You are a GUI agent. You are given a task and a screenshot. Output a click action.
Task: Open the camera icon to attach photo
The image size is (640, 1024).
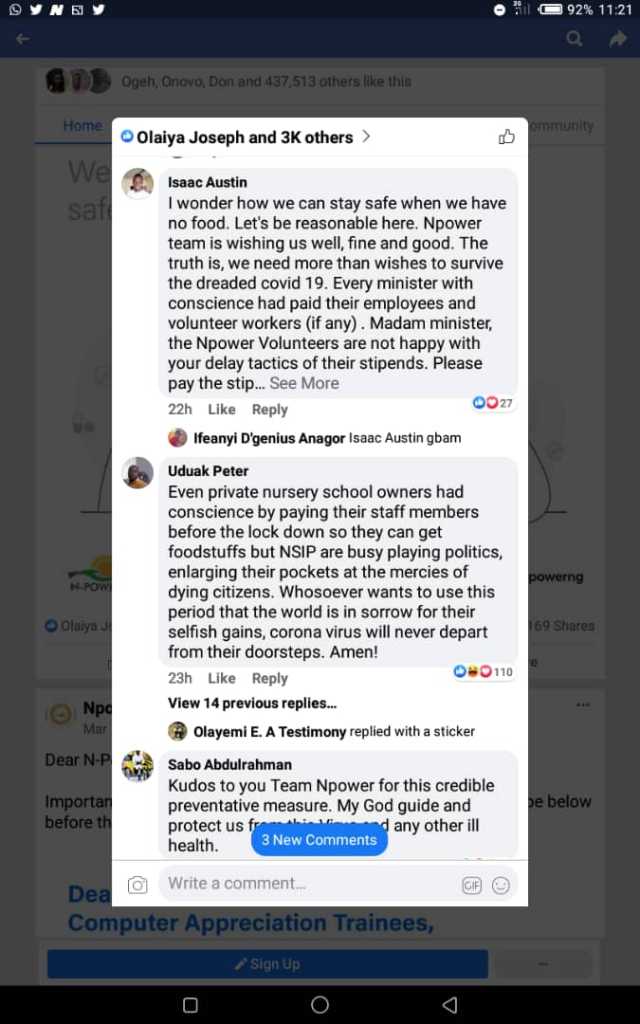137,885
